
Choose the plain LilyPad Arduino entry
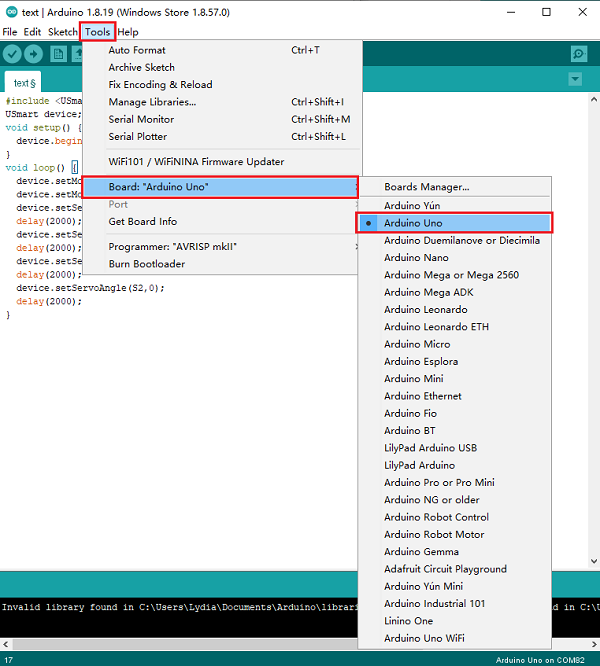coord(454,466)
